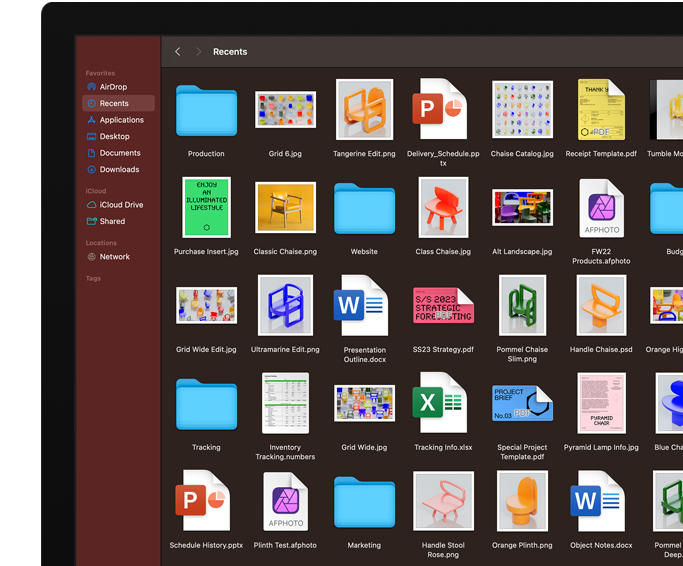Image resolution: width=683 pixels, height=566 pixels.
Task: Select the Special Project Template.pdf icon
Action: click(522, 403)
